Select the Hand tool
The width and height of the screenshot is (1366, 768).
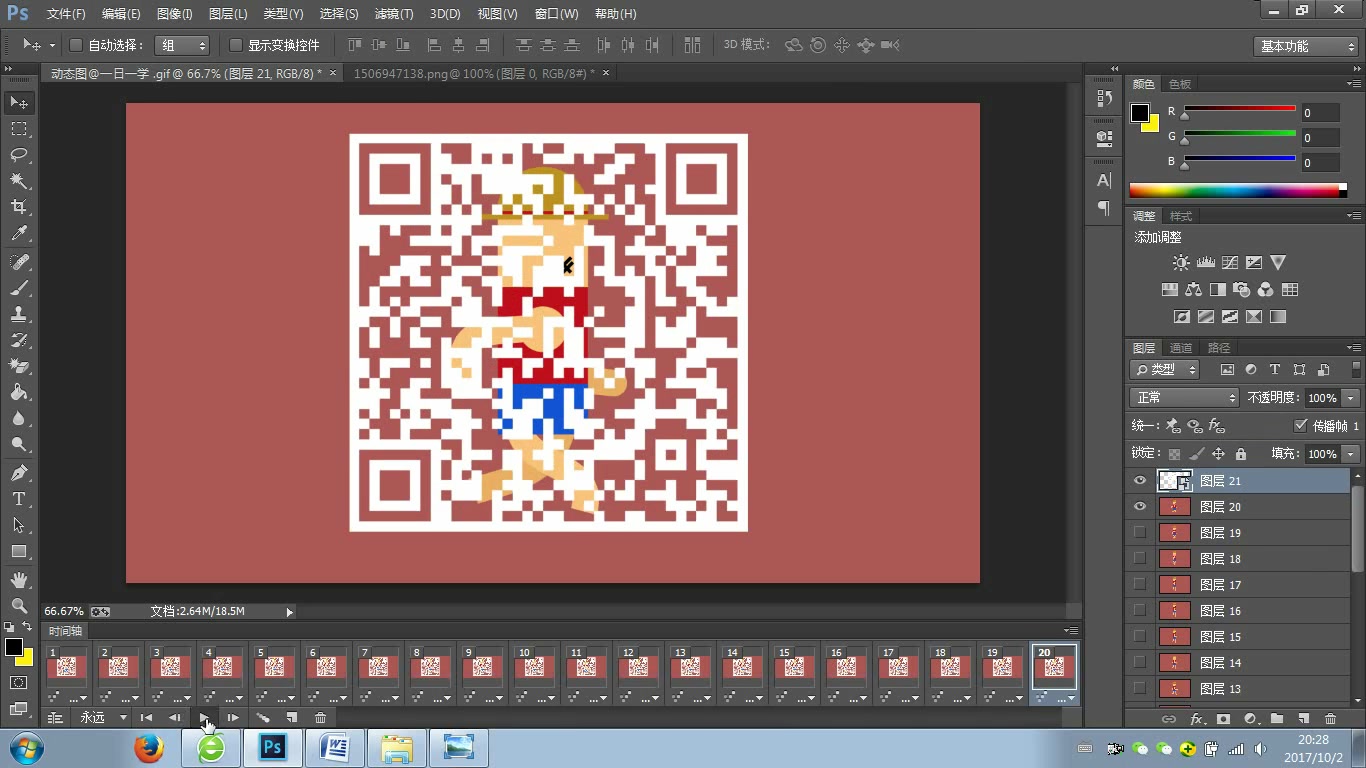click(x=19, y=580)
